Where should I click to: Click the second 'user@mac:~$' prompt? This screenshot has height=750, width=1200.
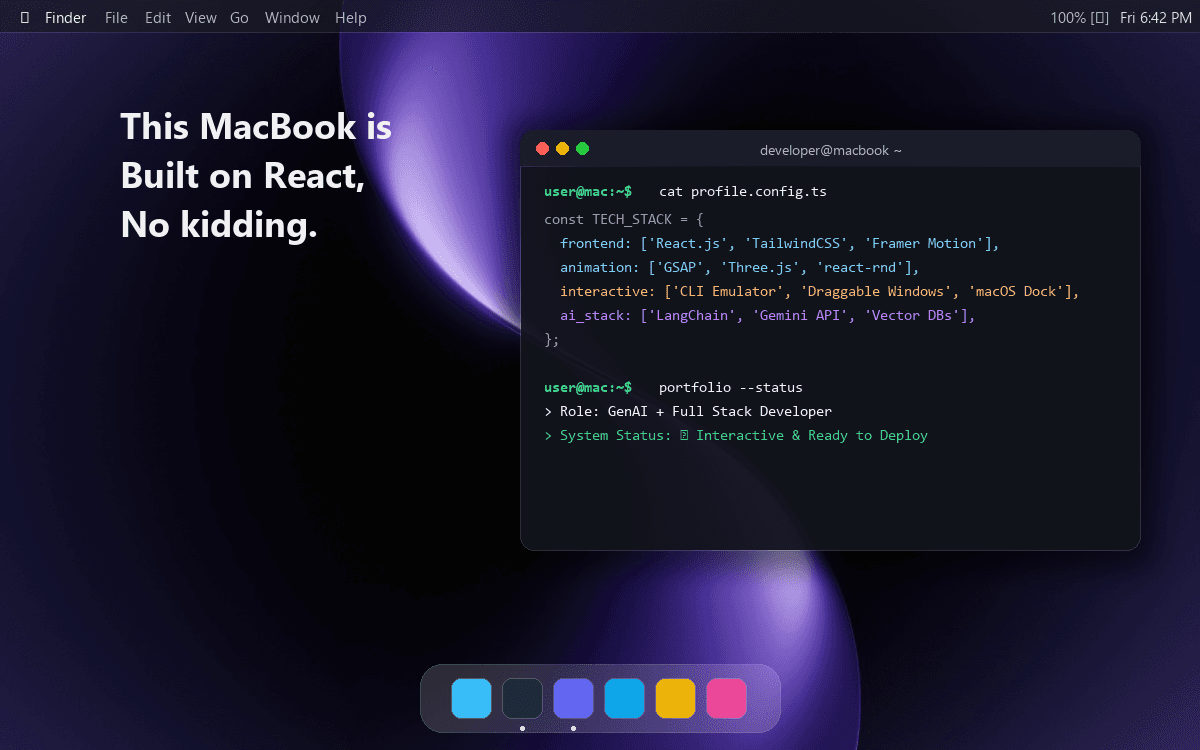(x=588, y=387)
